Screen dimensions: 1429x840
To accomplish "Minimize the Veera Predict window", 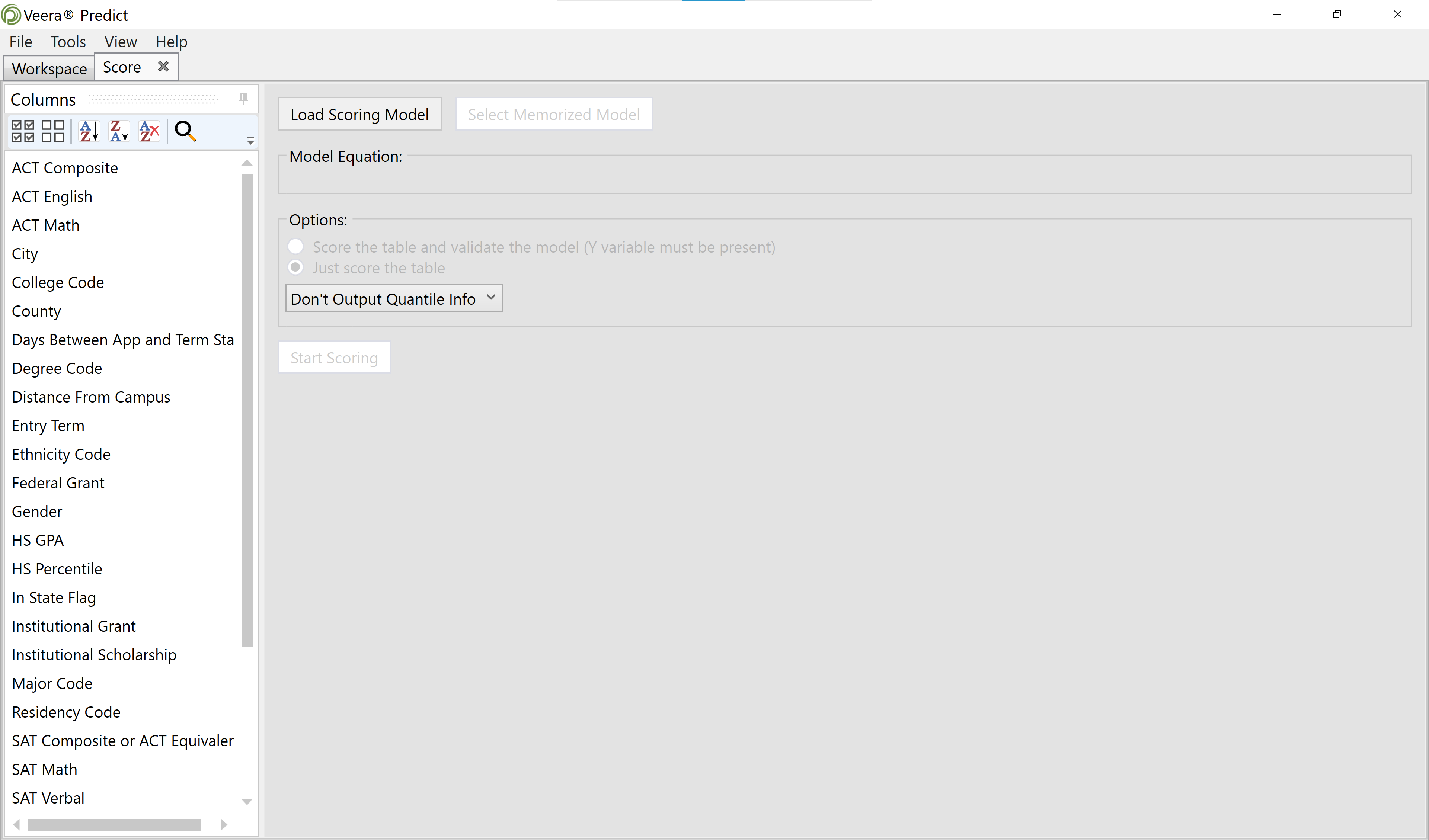I will pyautogui.click(x=1277, y=14).
